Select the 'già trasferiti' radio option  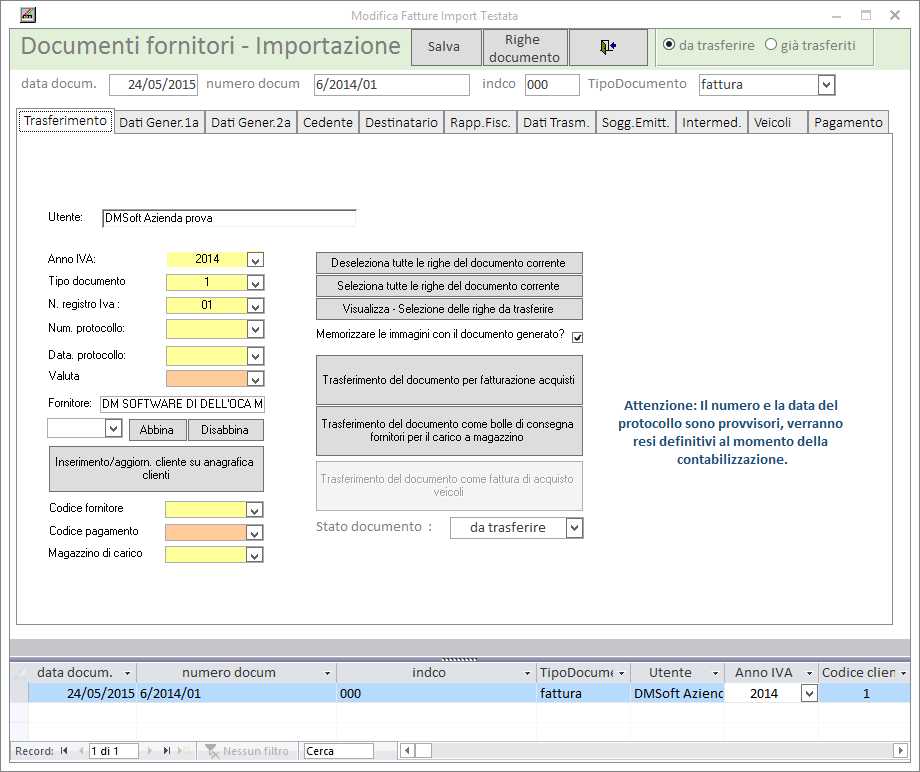(770, 45)
